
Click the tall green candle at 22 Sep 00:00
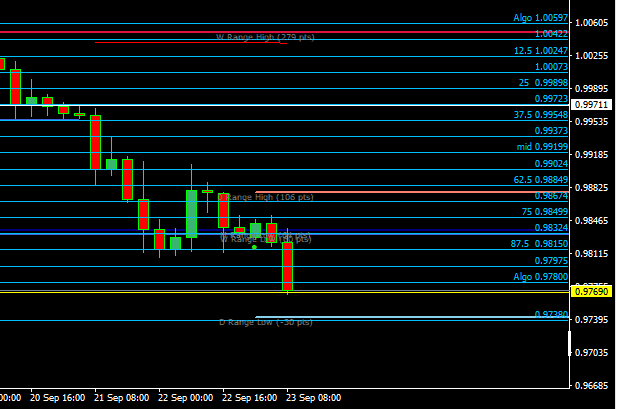[x=192, y=214]
